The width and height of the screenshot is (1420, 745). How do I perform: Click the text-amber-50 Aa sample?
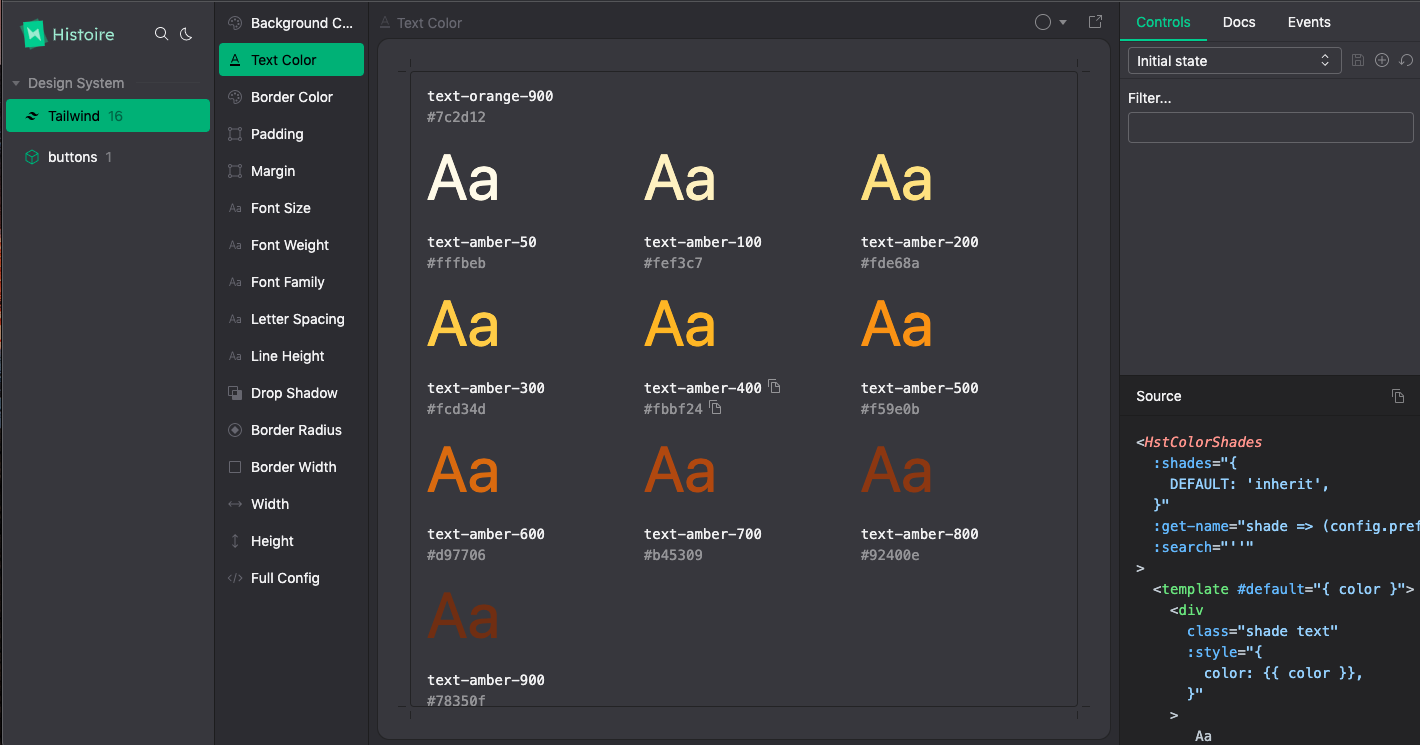[463, 180]
